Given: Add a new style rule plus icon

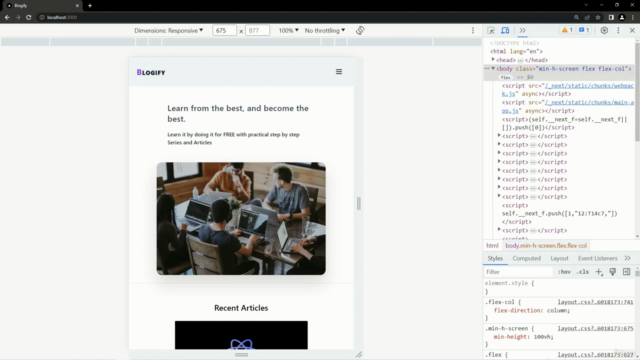Looking at the screenshot, I should point(598,272).
